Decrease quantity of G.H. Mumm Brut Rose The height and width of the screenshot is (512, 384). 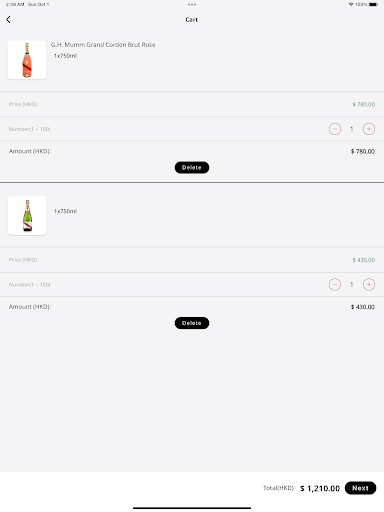click(335, 129)
